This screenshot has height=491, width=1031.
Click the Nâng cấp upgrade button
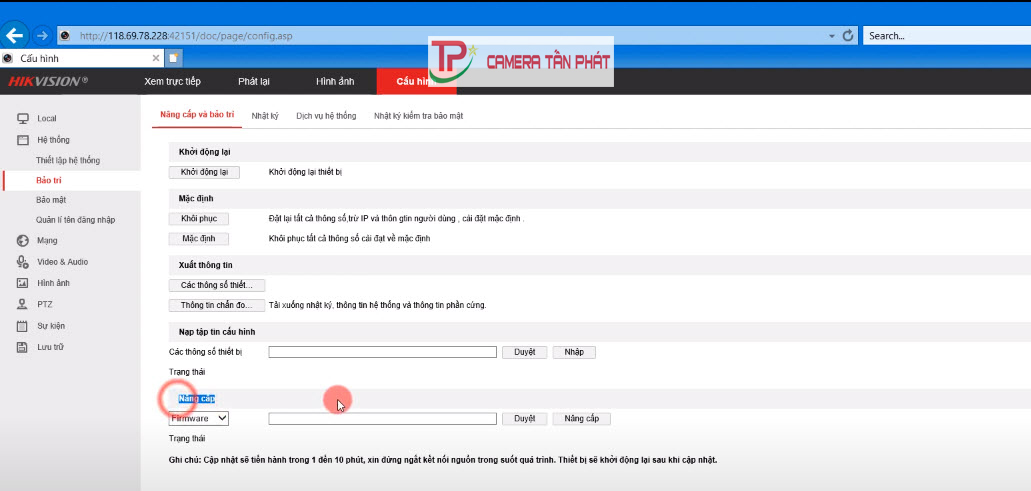tap(581, 419)
